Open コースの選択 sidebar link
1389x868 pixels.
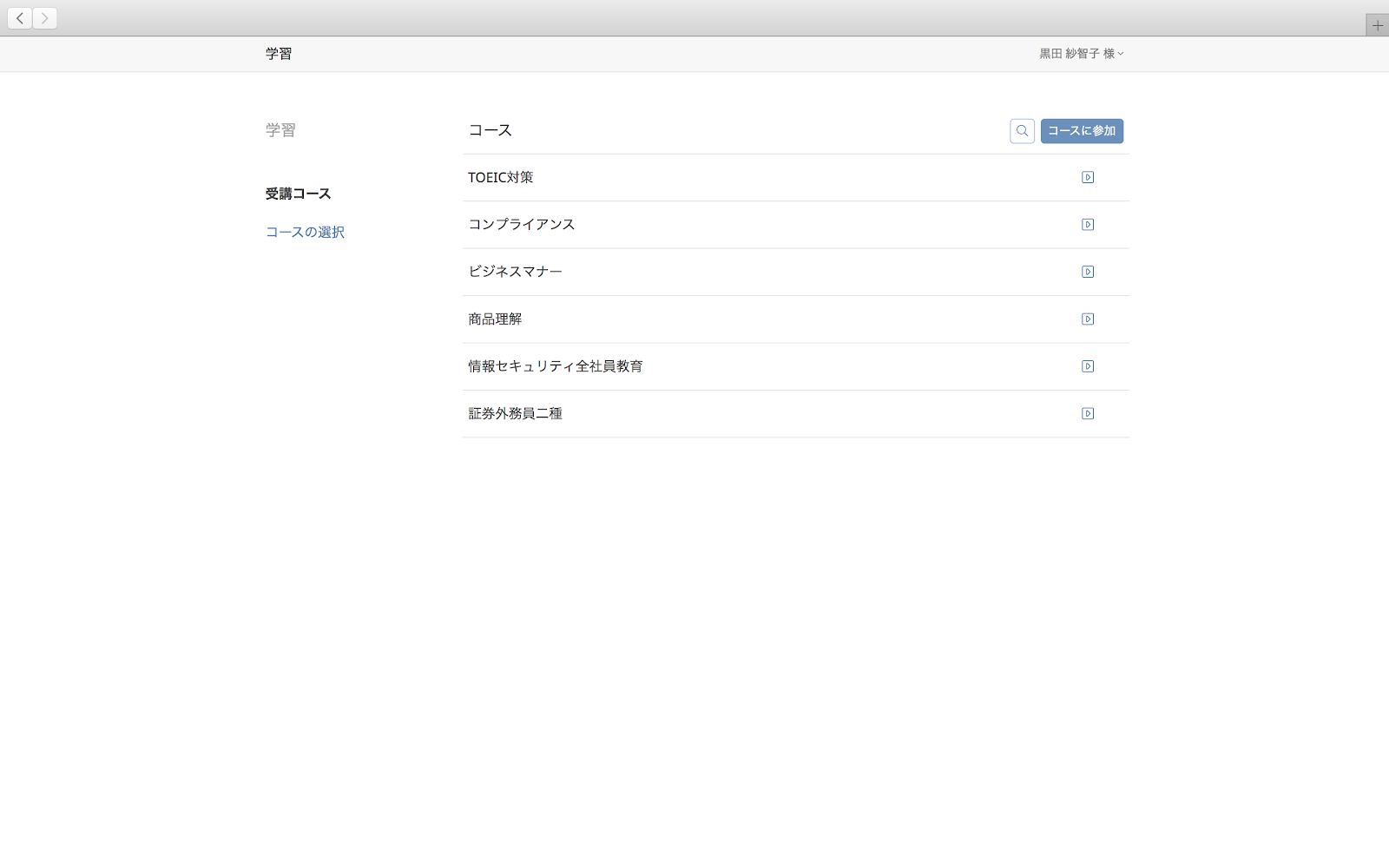click(305, 233)
